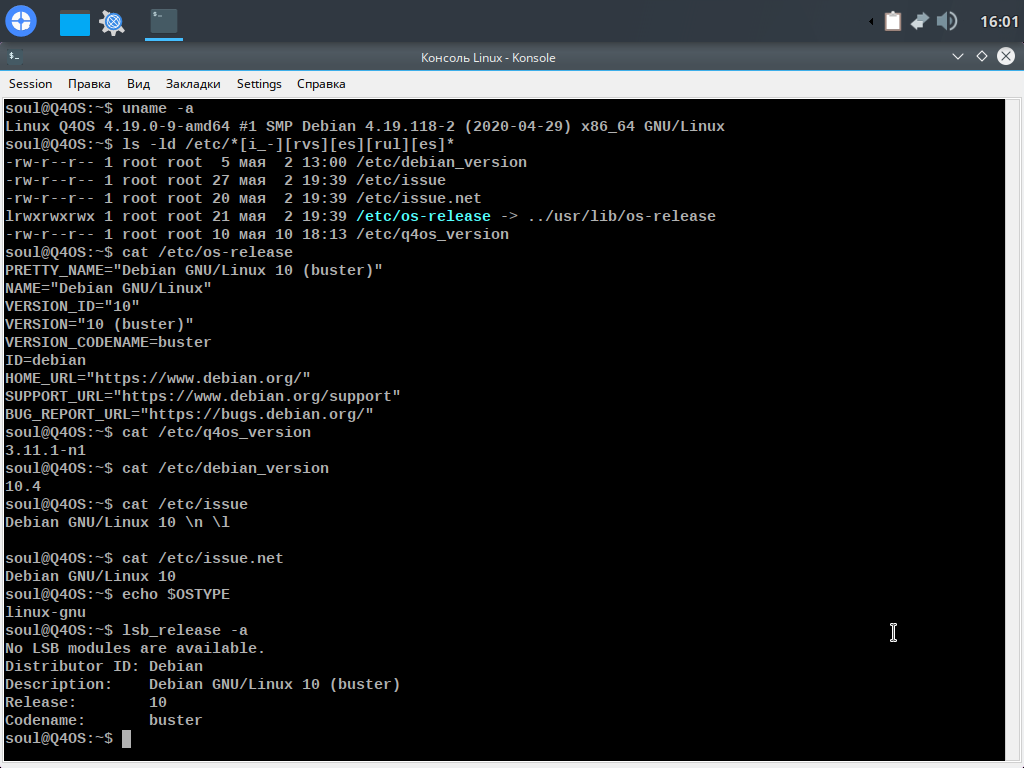Click the HOME_URL debian.org line
The height and width of the screenshot is (768, 1024).
(x=157, y=378)
